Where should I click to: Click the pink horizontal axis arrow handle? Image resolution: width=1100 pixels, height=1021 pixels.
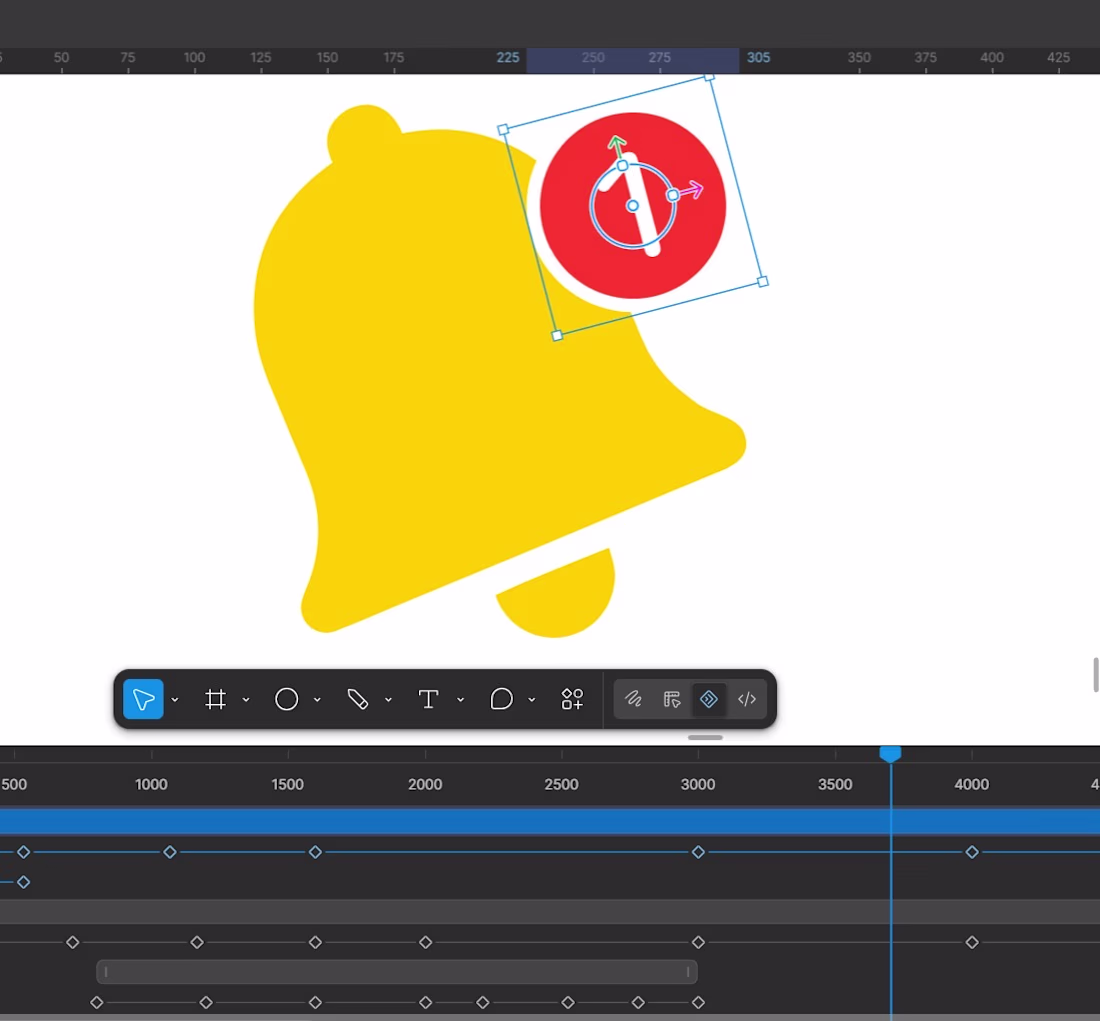(693, 189)
